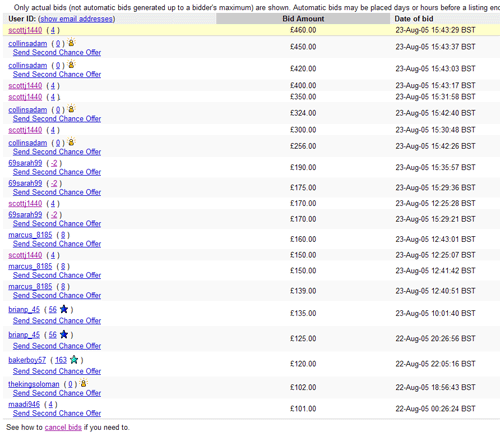Click new-user icon beside thekingsoloman

pos(84,383)
